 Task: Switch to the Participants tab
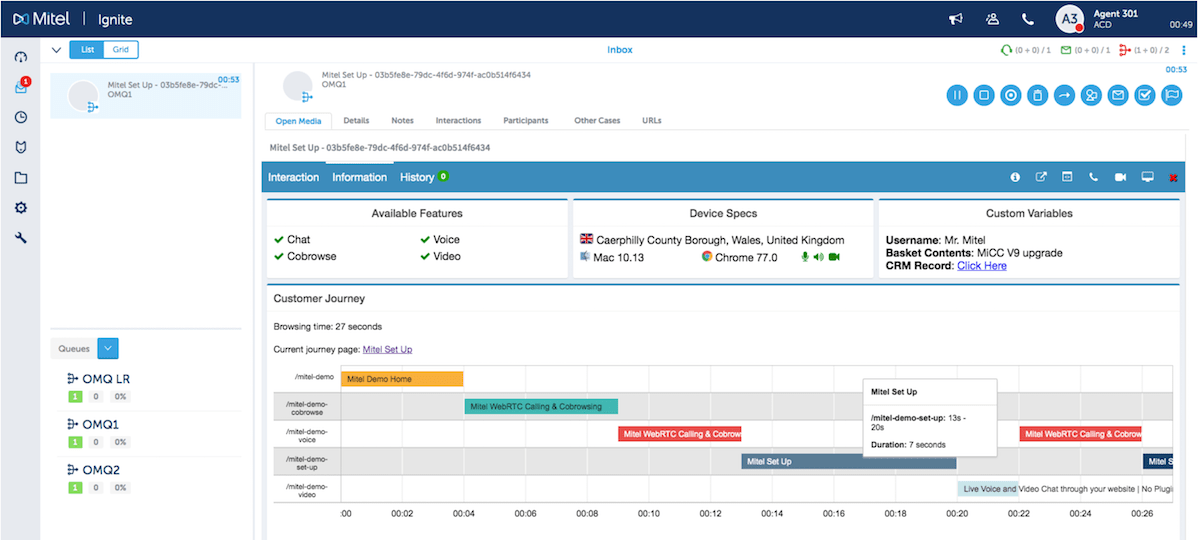pos(525,121)
